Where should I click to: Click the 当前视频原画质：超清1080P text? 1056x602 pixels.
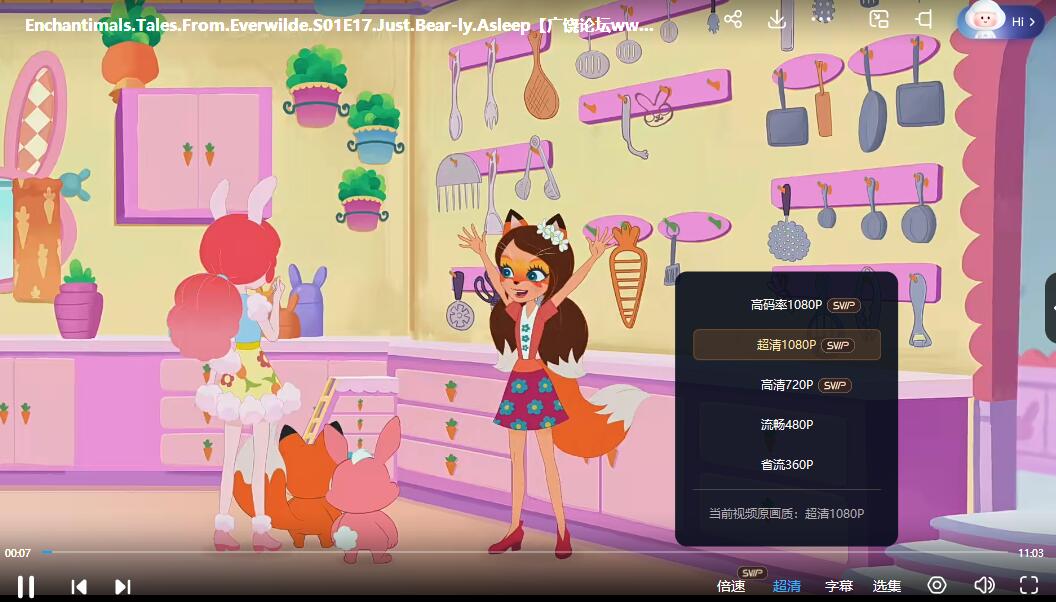[786, 513]
